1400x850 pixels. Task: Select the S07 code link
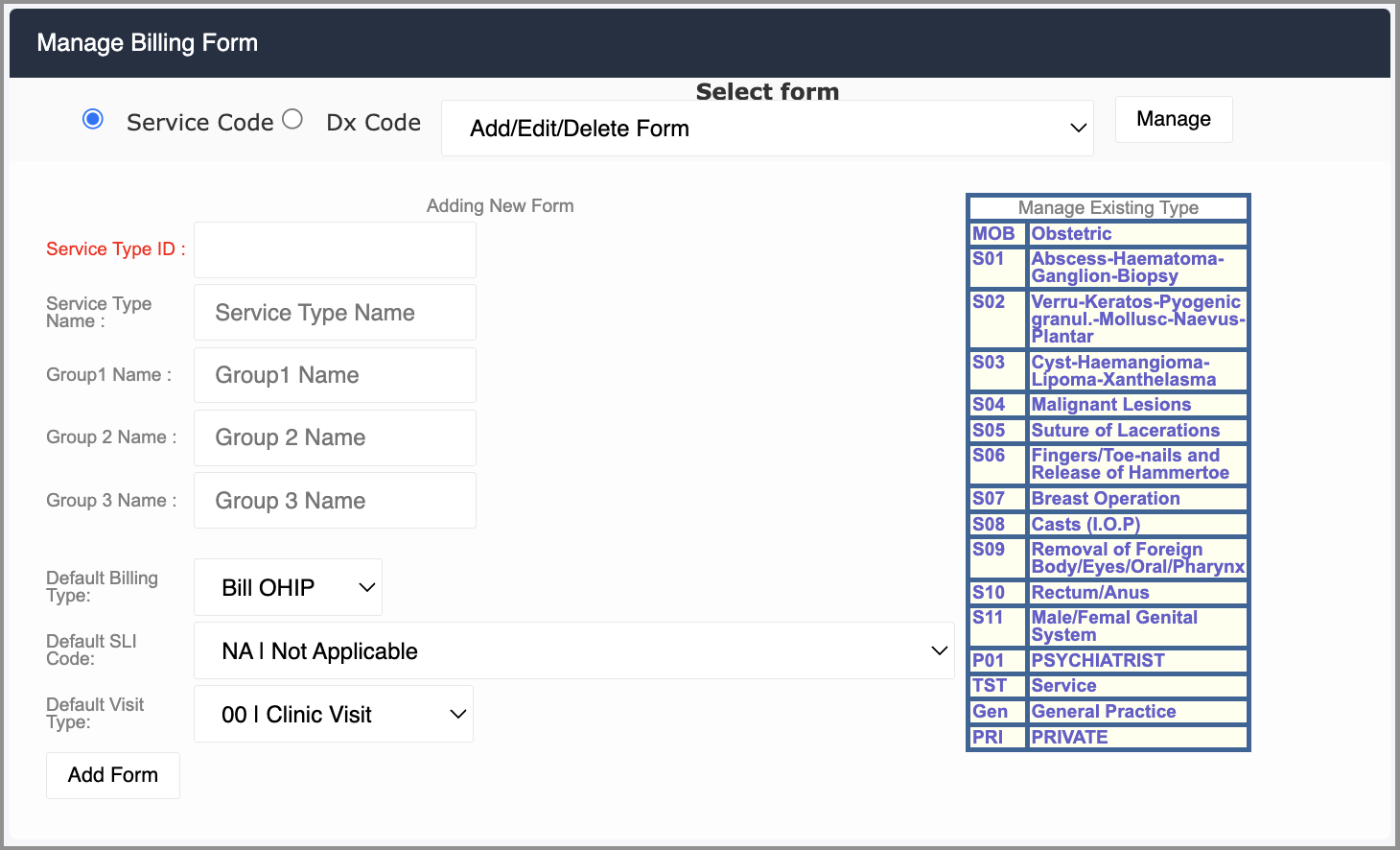pos(989,498)
